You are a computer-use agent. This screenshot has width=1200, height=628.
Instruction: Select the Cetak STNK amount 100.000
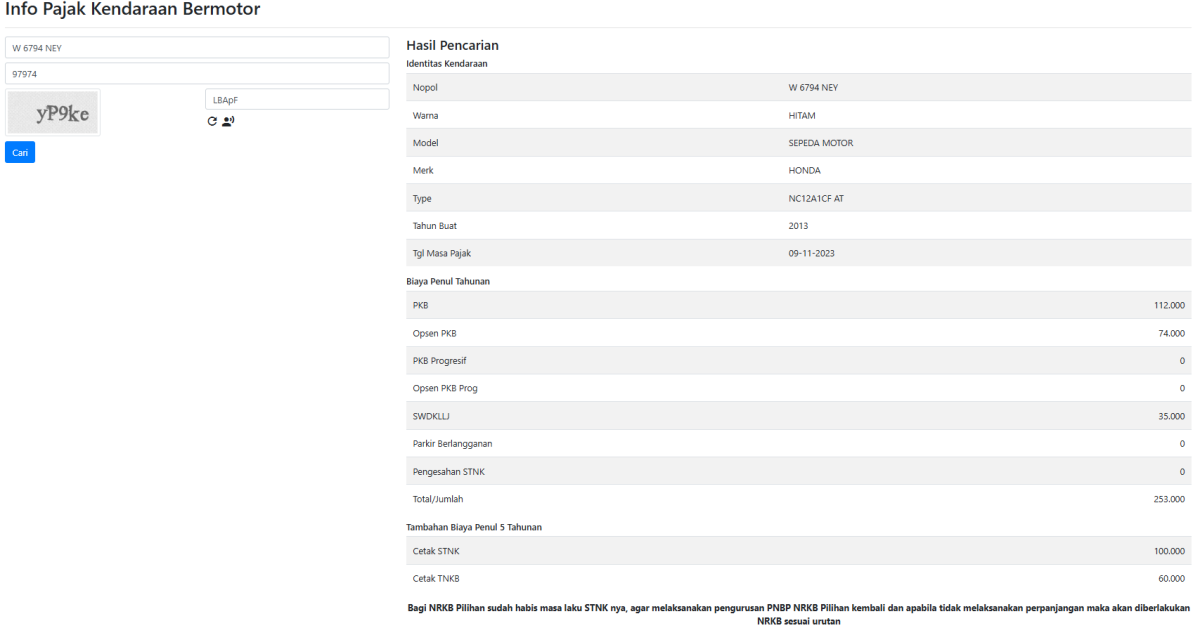click(x=1169, y=551)
